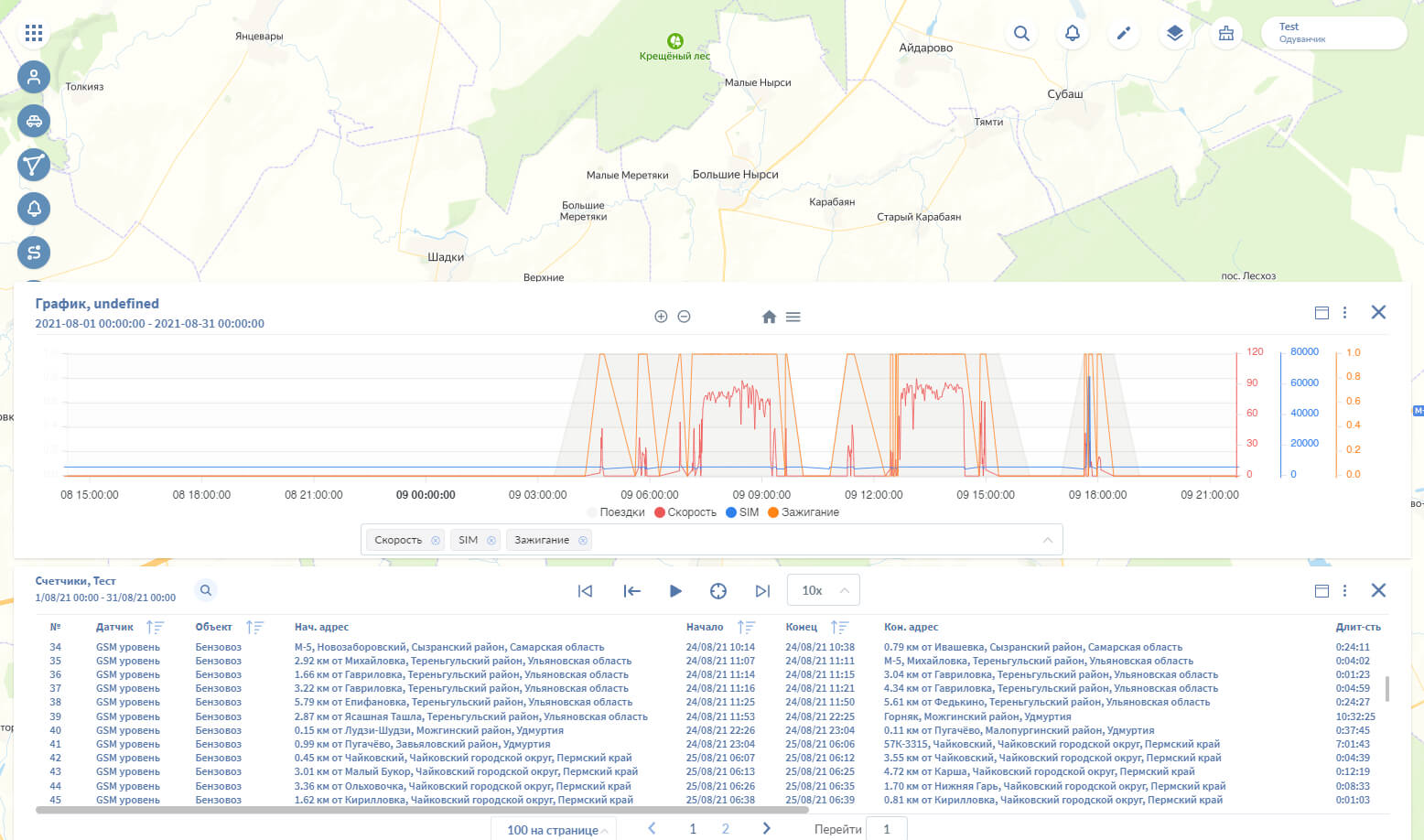Expand the 10x playback speed dropdown
This screenshot has height=840, width=1424.
click(x=823, y=591)
